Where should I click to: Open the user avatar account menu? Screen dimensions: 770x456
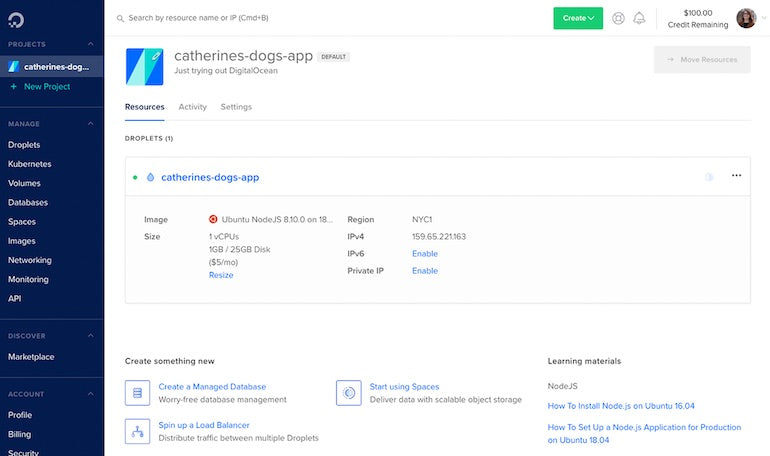(x=748, y=18)
